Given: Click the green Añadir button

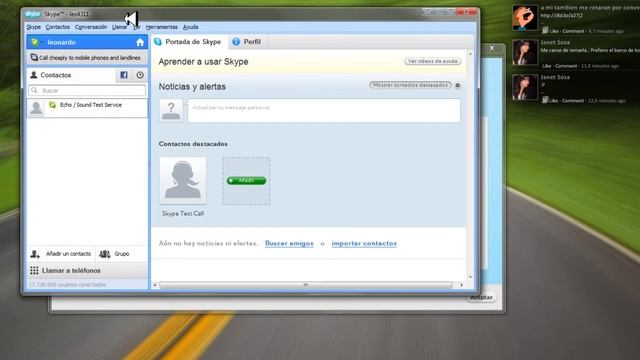Looking at the screenshot, I should (x=246, y=180).
